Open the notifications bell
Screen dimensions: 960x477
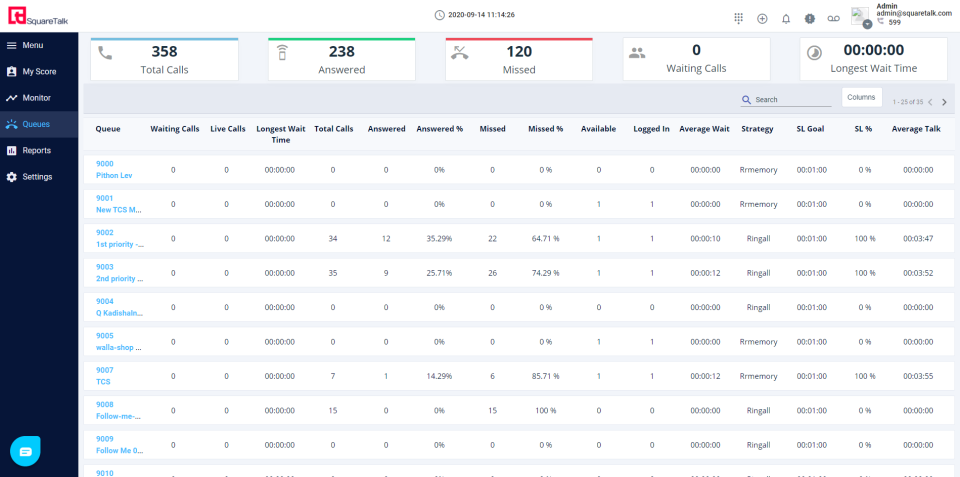point(786,19)
